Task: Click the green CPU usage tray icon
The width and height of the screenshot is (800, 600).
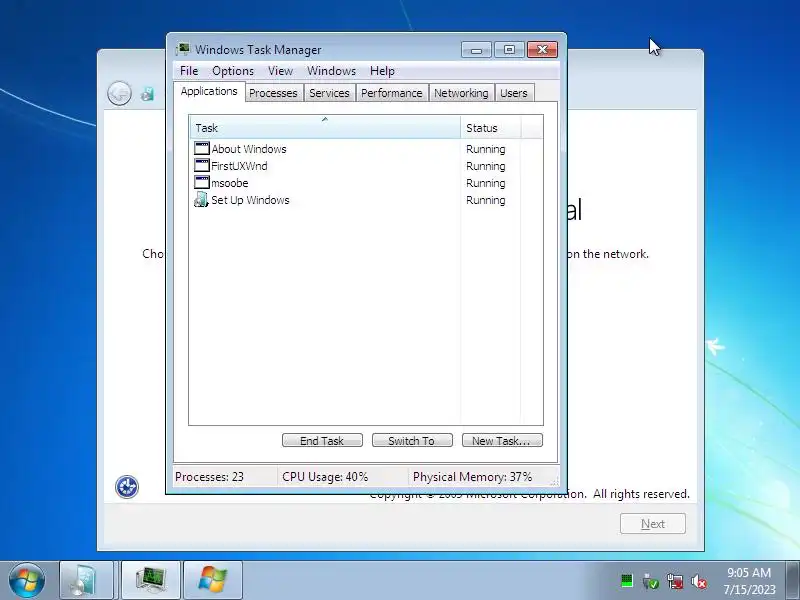Action: click(627, 581)
